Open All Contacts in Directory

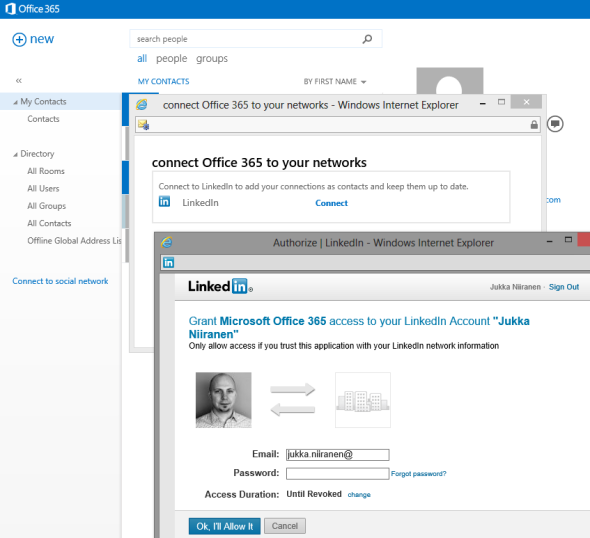(49, 223)
